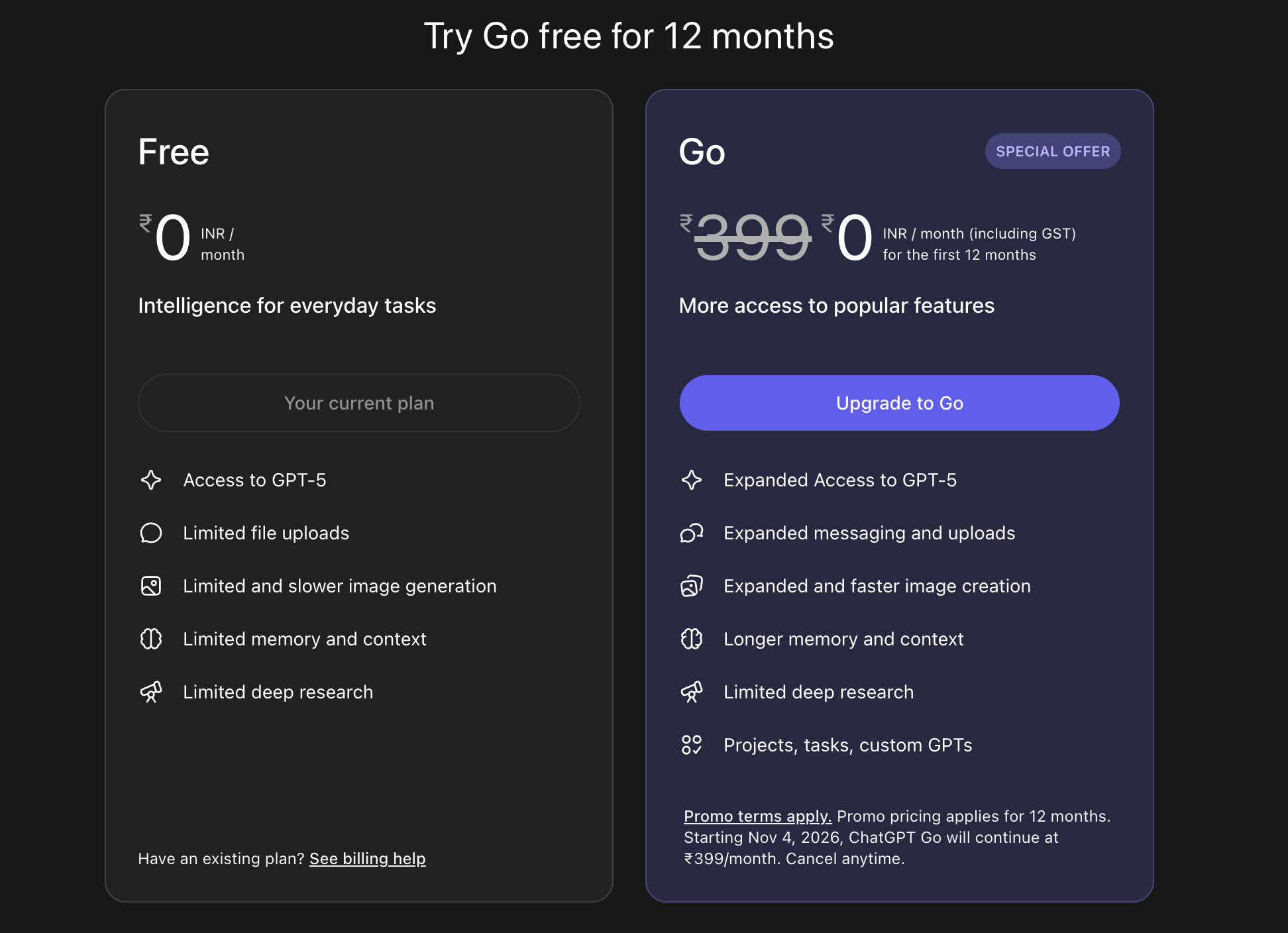Click the file uploads chat bubble icon
This screenshot has width=1288, height=933.
point(152,533)
